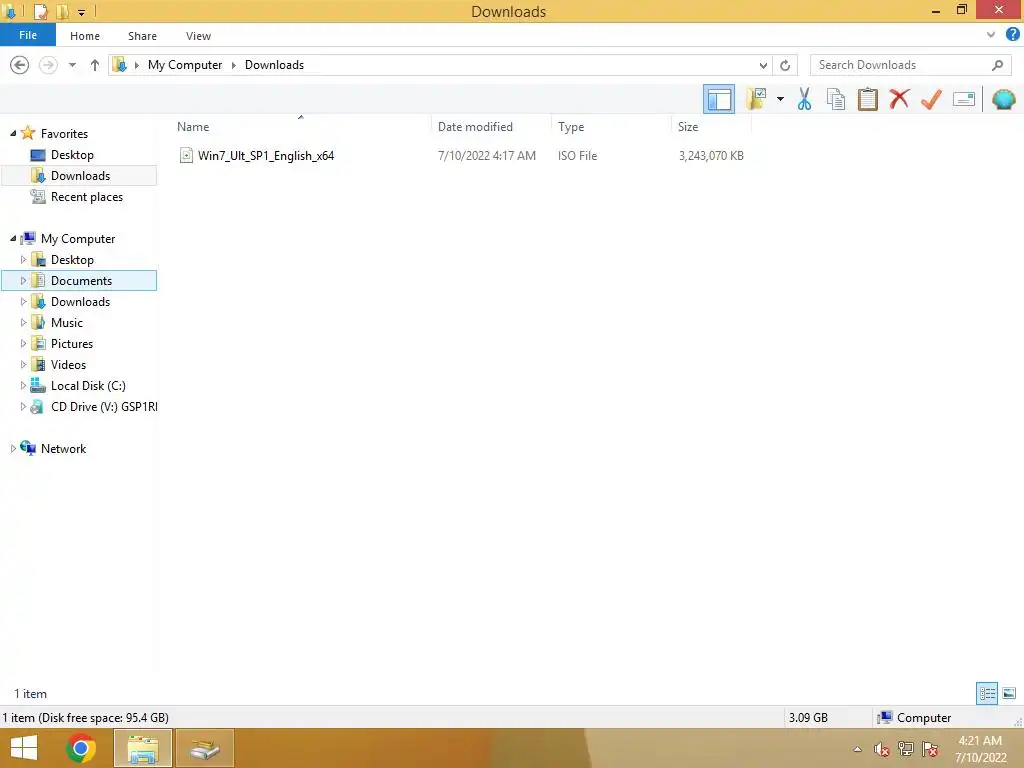Expand the Videos tree node
Screen dimensions: 1024x768
[24, 364]
